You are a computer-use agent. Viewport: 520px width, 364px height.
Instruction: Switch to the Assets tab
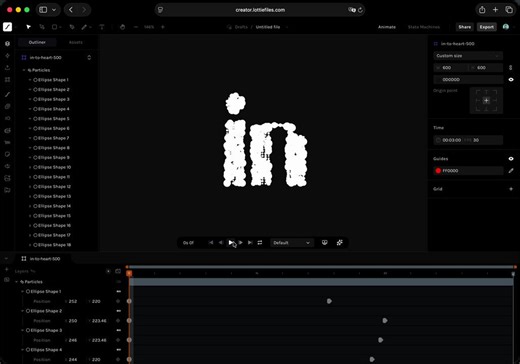pos(76,42)
